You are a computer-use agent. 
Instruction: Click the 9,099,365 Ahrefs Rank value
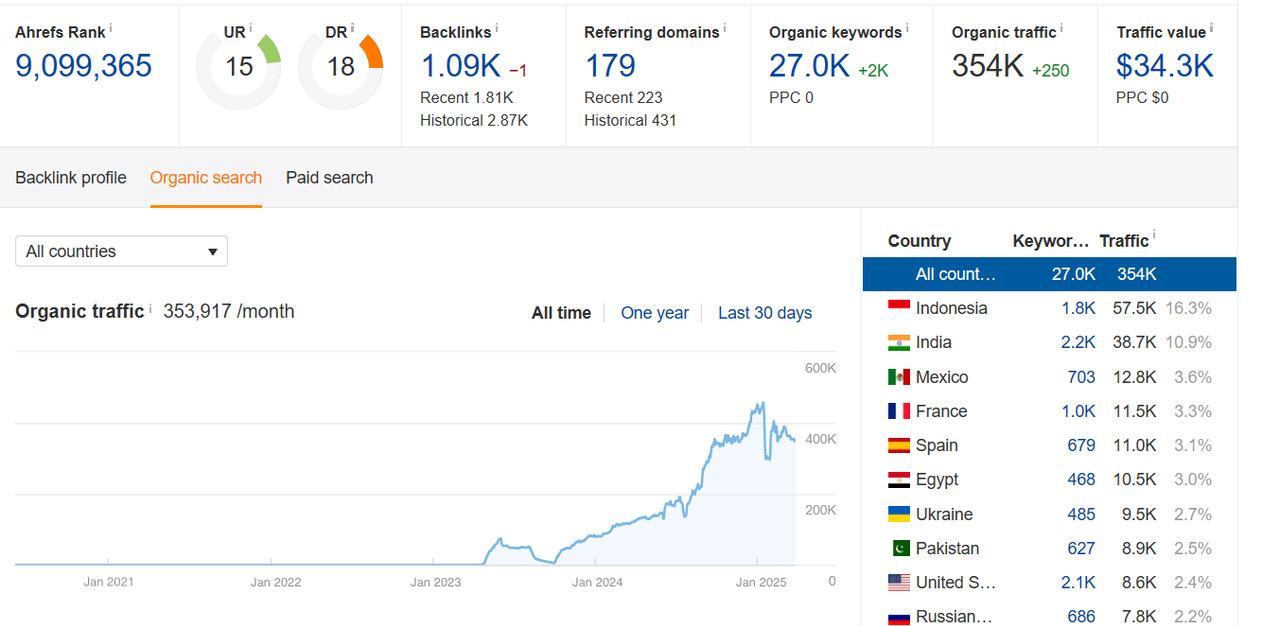[84, 66]
